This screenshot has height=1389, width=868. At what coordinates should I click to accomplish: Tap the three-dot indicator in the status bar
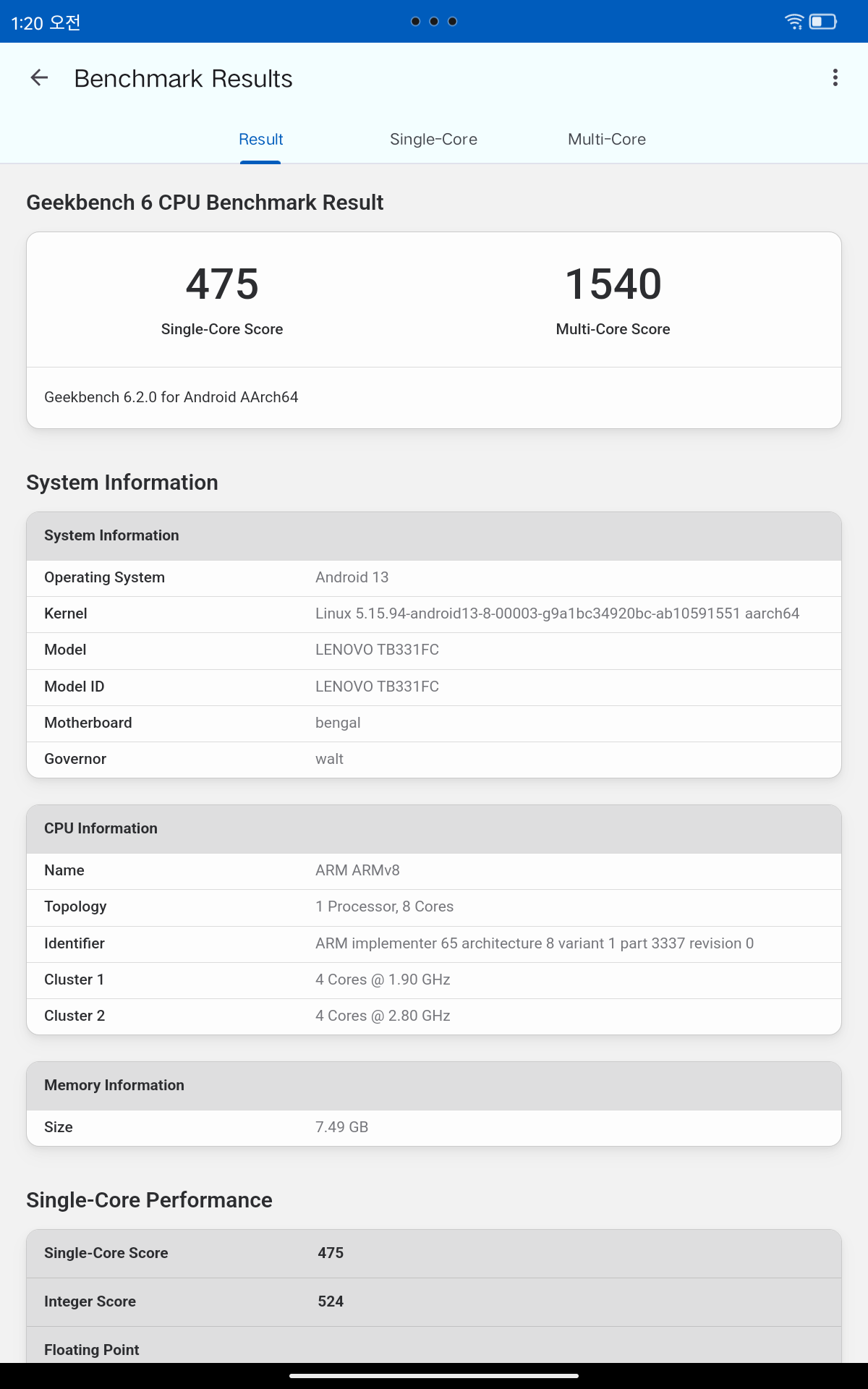pos(434,22)
